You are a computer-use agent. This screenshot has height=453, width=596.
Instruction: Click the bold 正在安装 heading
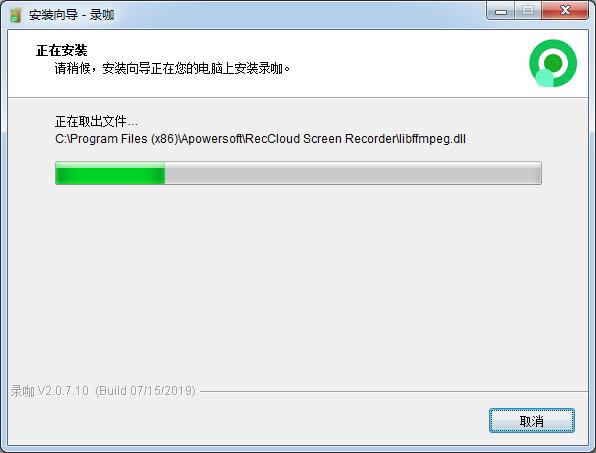(62, 51)
